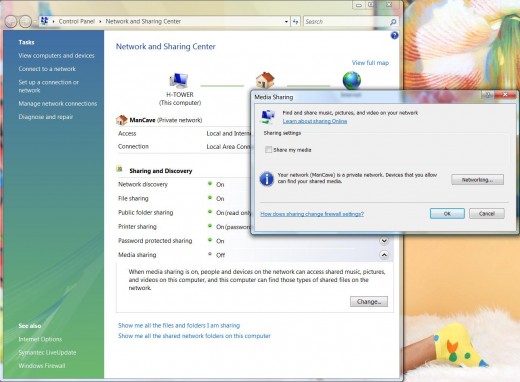The height and width of the screenshot is (382, 520).
Task: Click Control Panel in the breadcrumb
Action: tap(77, 21)
